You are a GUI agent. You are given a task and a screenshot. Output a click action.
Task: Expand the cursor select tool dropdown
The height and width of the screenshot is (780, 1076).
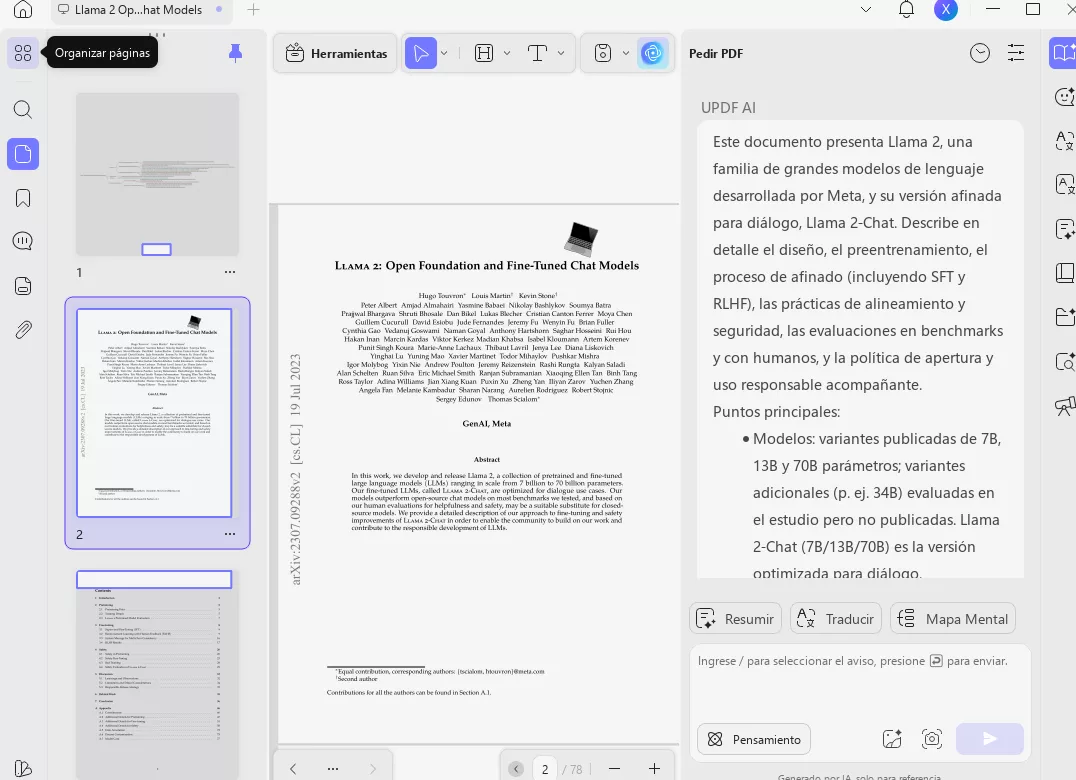tap(444, 53)
